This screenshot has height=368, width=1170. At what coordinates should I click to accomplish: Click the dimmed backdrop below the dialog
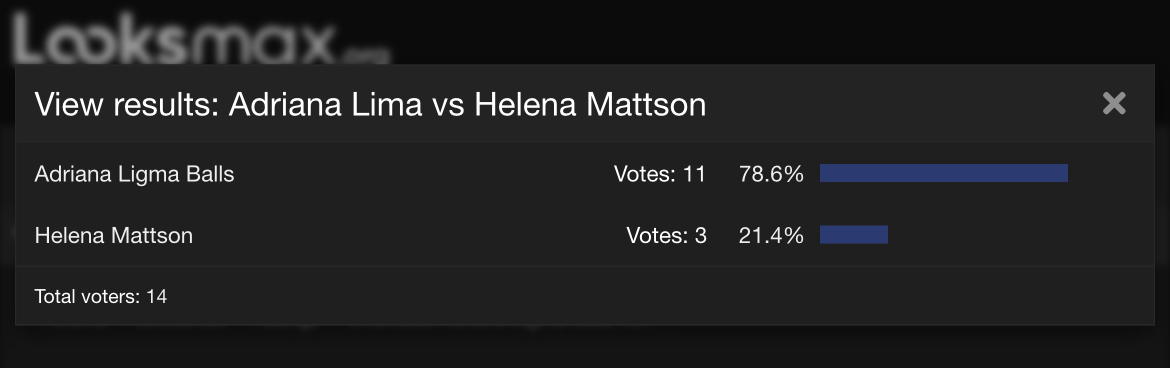pos(585,347)
